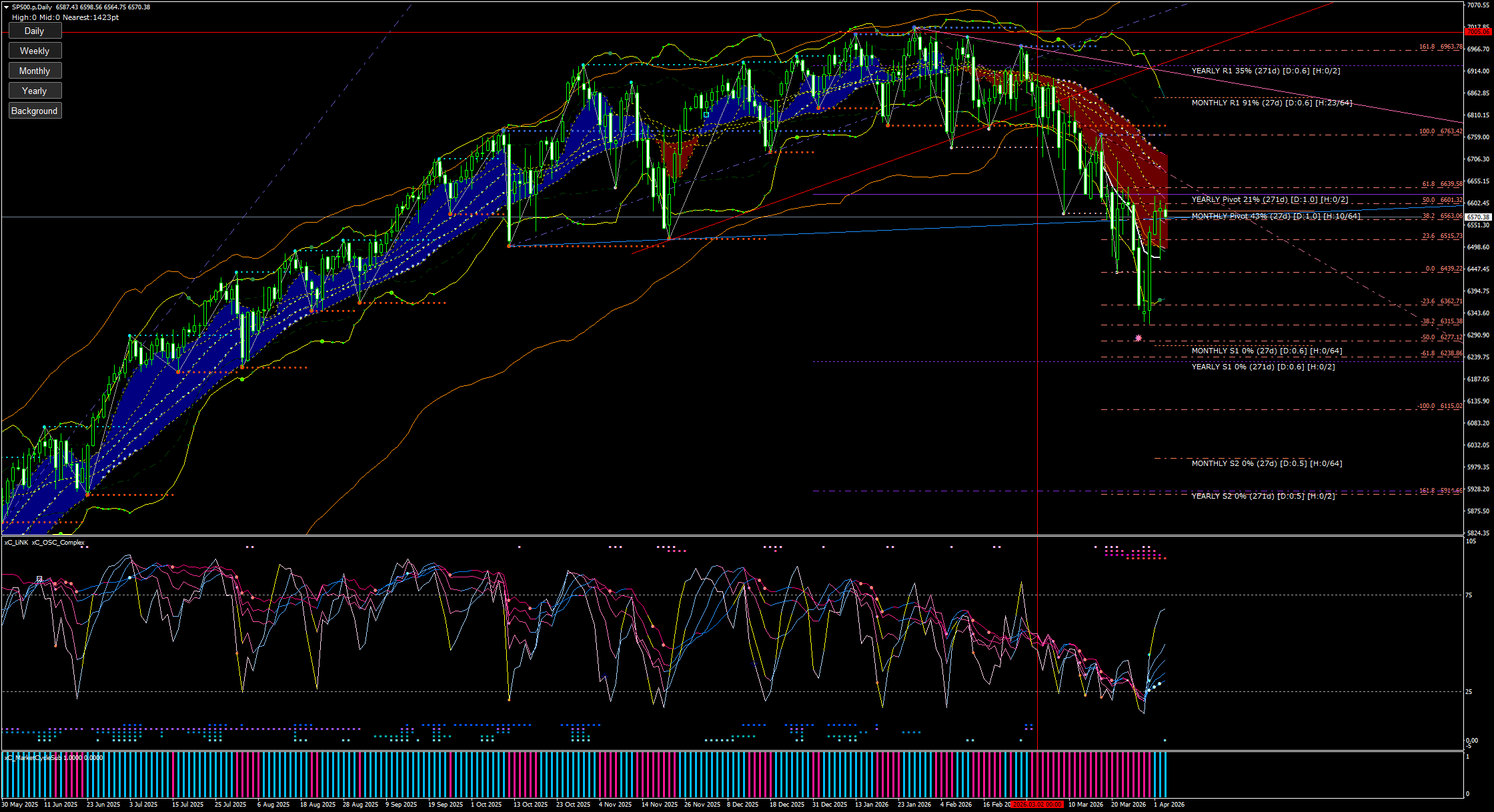
Task: Click the xC_LINK label in the oscillator subwindow
Action: (17, 542)
